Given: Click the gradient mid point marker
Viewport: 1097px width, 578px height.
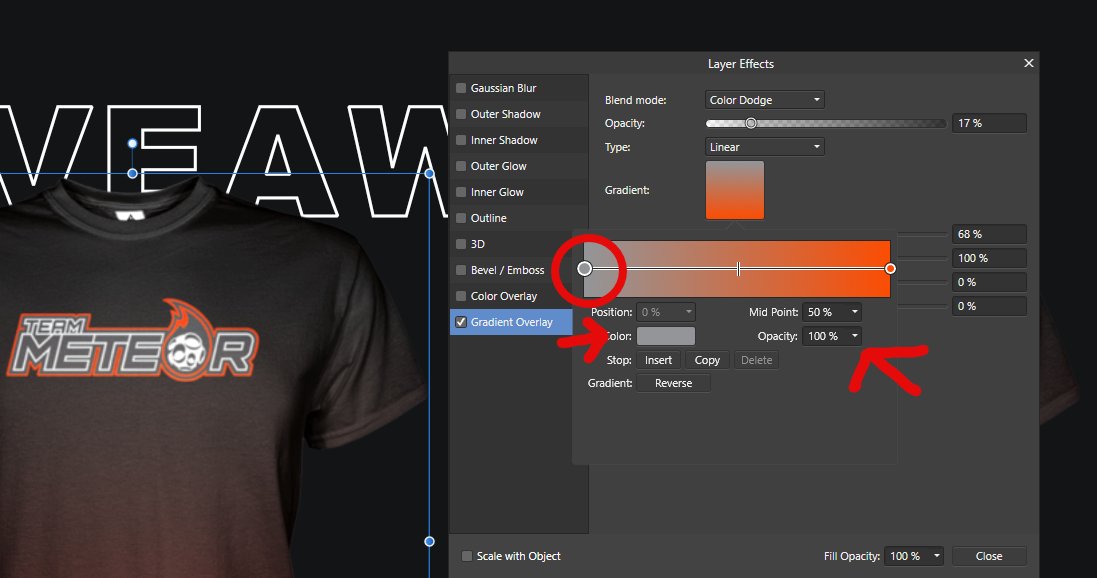Looking at the screenshot, I should (x=738, y=269).
